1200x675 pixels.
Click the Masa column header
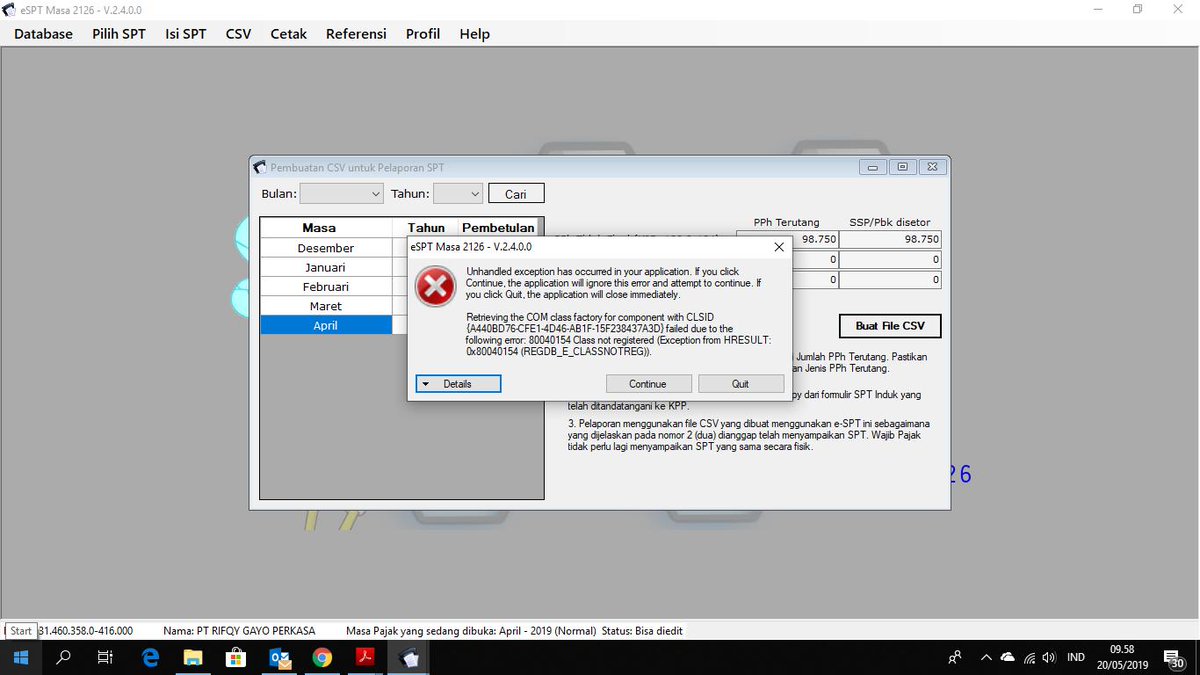point(319,228)
